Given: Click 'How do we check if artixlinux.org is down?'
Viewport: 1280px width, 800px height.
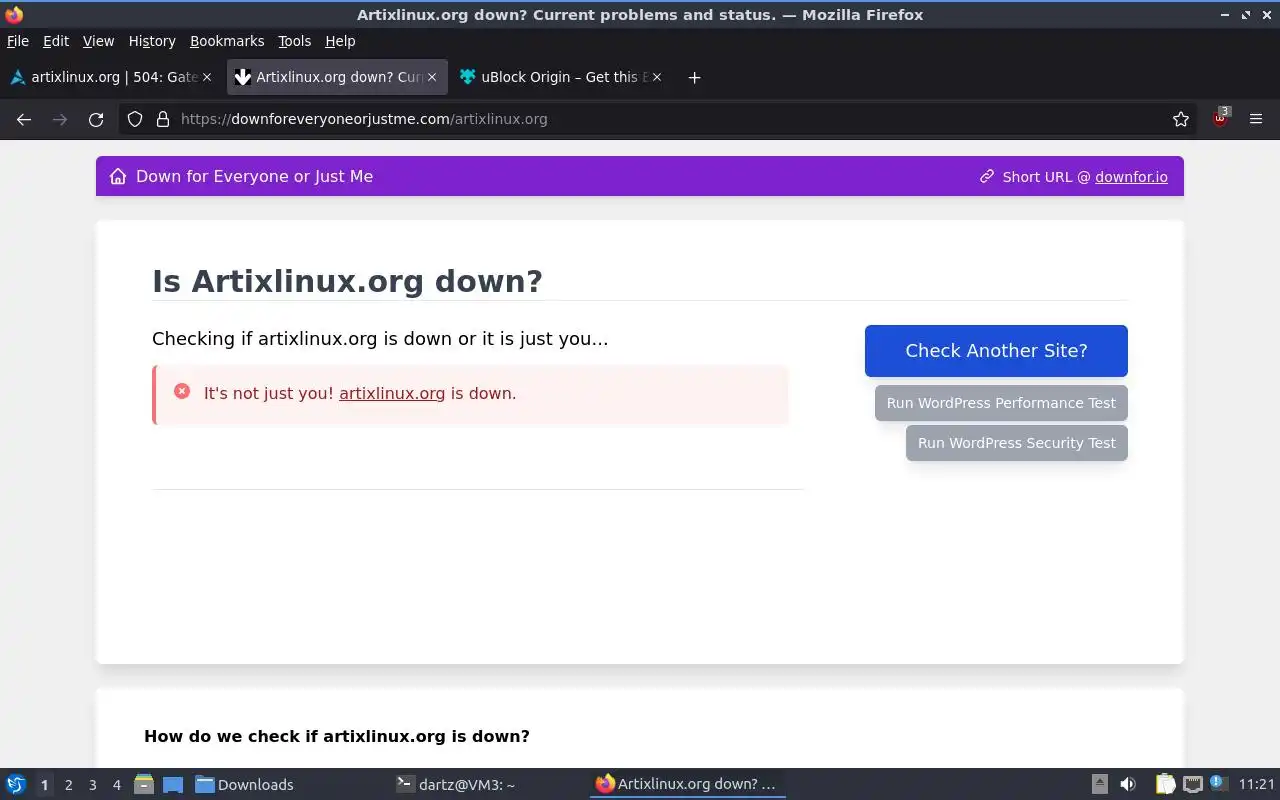Looking at the screenshot, I should click(x=337, y=736).
